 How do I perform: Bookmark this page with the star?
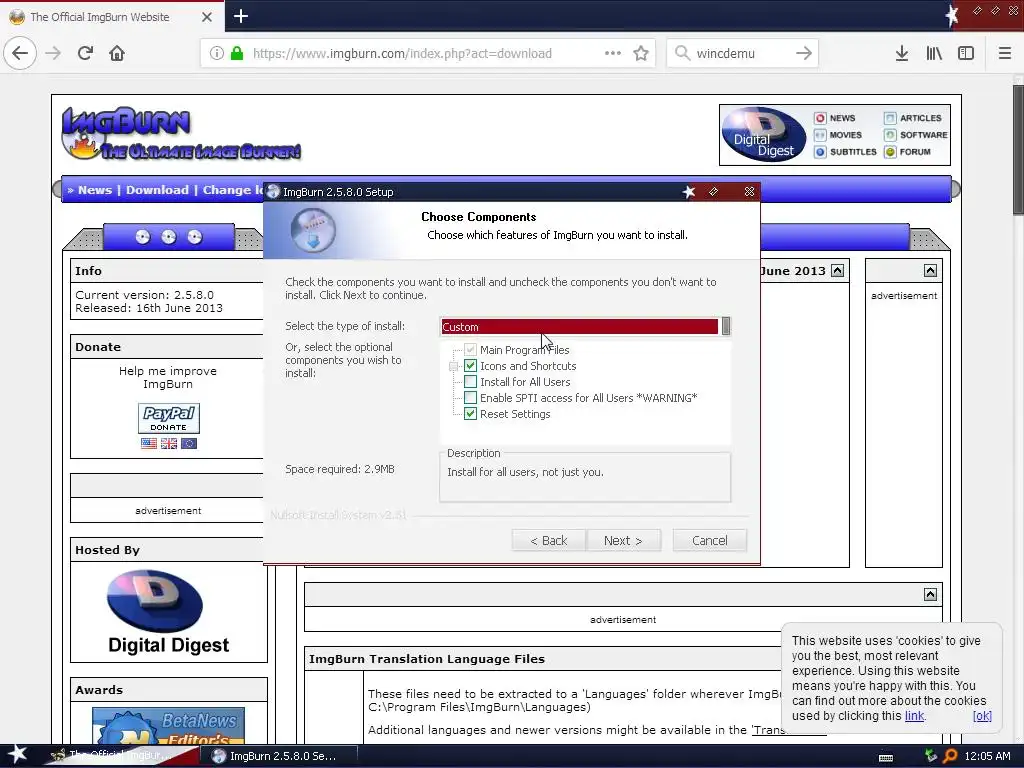pos(641,53)
